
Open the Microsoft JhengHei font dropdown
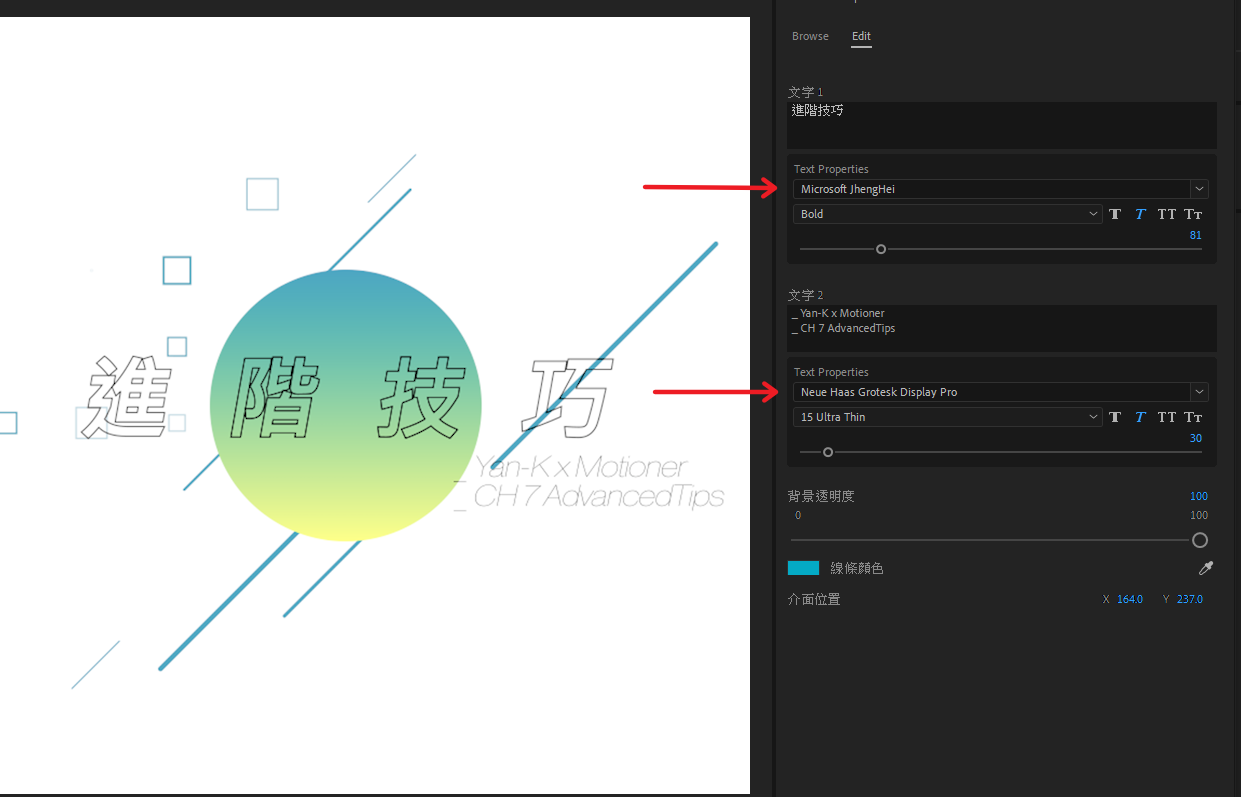click(x=1199, y=189)
